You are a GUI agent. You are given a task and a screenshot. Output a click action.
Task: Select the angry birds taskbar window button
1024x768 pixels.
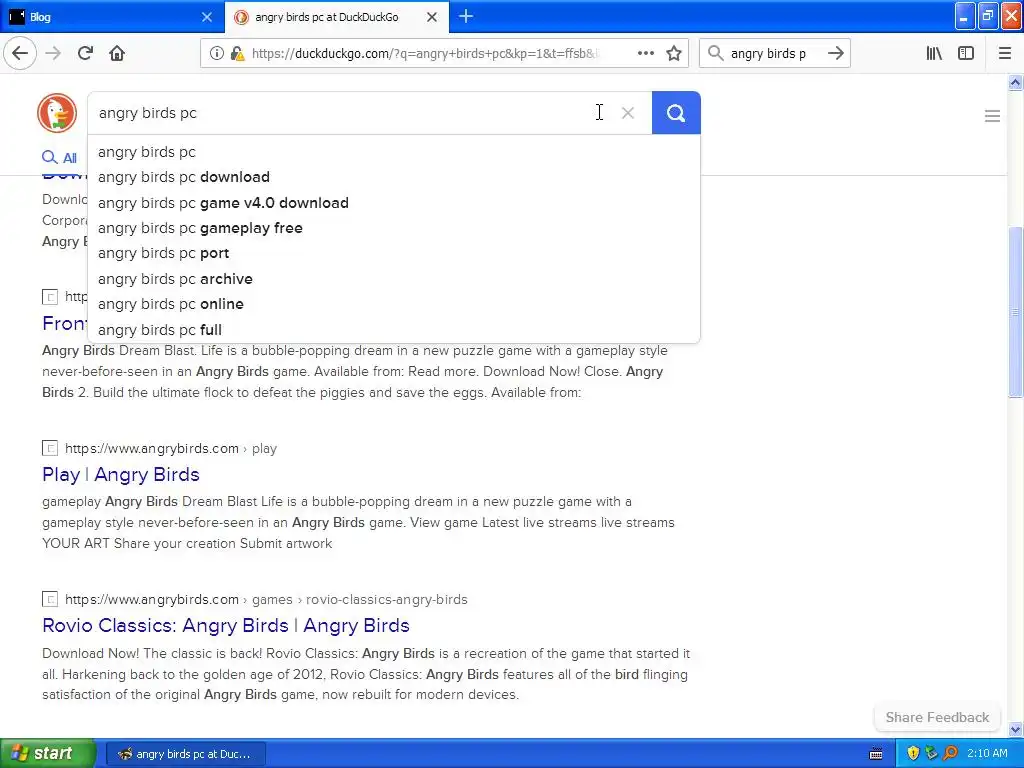[x=186, y=754]
